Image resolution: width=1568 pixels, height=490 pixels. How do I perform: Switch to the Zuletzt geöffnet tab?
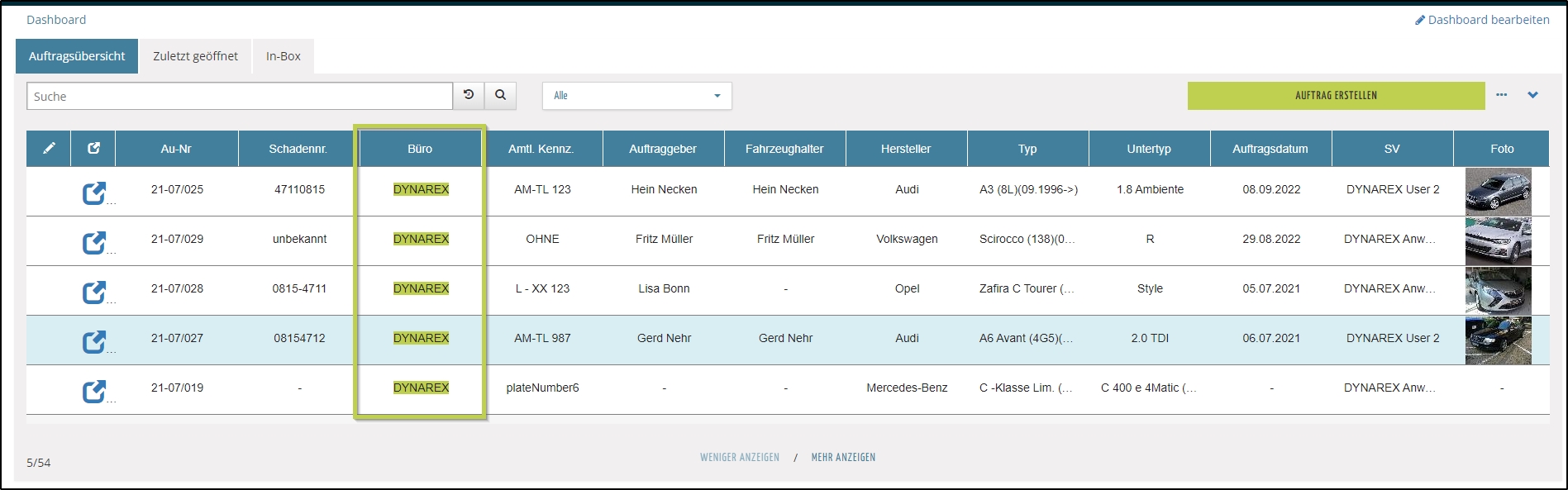[x=195, y=56]
